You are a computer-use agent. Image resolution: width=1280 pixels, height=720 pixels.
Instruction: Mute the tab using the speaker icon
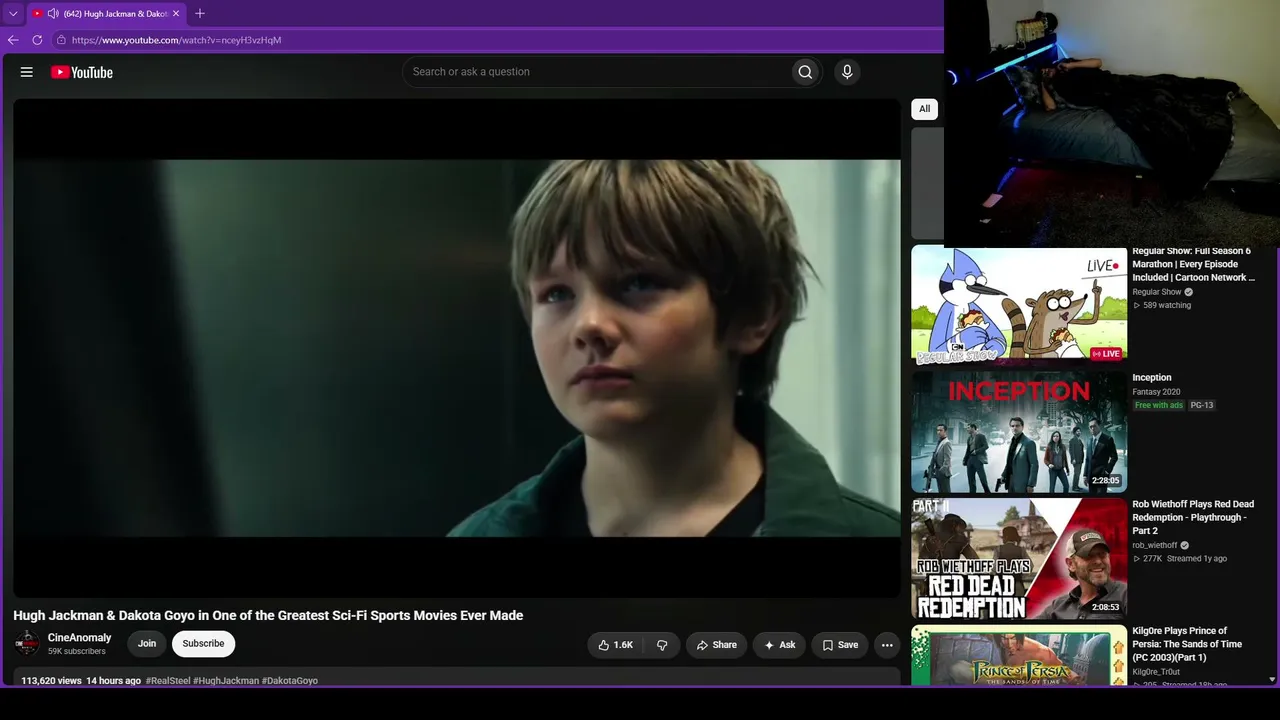tap(52, 14)
